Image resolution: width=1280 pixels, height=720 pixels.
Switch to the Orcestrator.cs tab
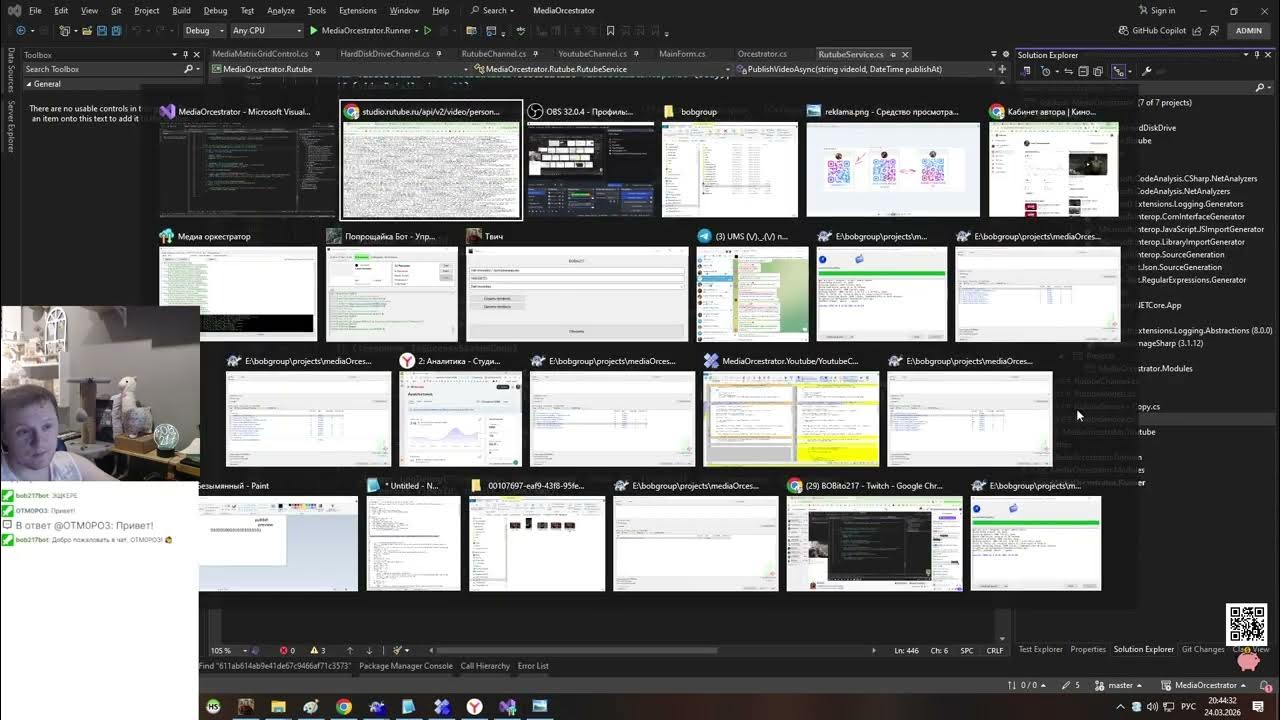[x=762, y=54]
